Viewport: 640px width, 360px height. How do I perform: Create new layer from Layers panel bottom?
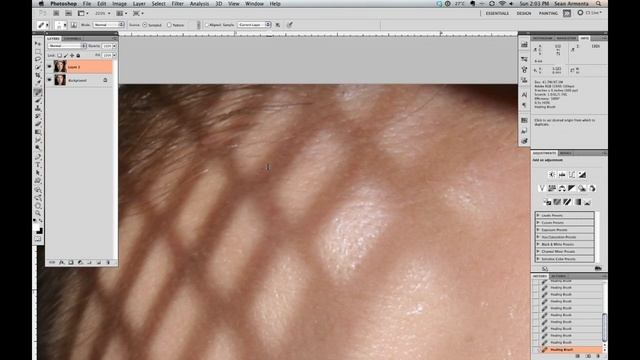[99, 262]
